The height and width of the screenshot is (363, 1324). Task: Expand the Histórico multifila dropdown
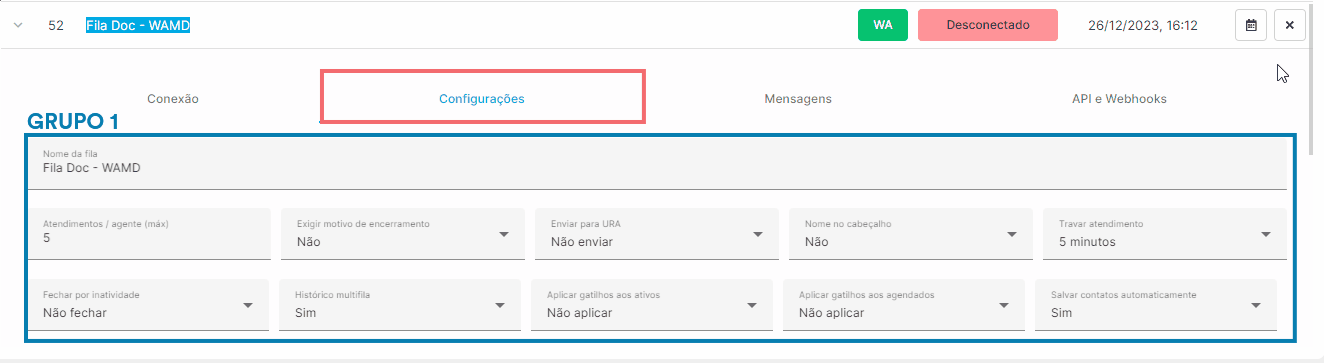pos(400,305)
